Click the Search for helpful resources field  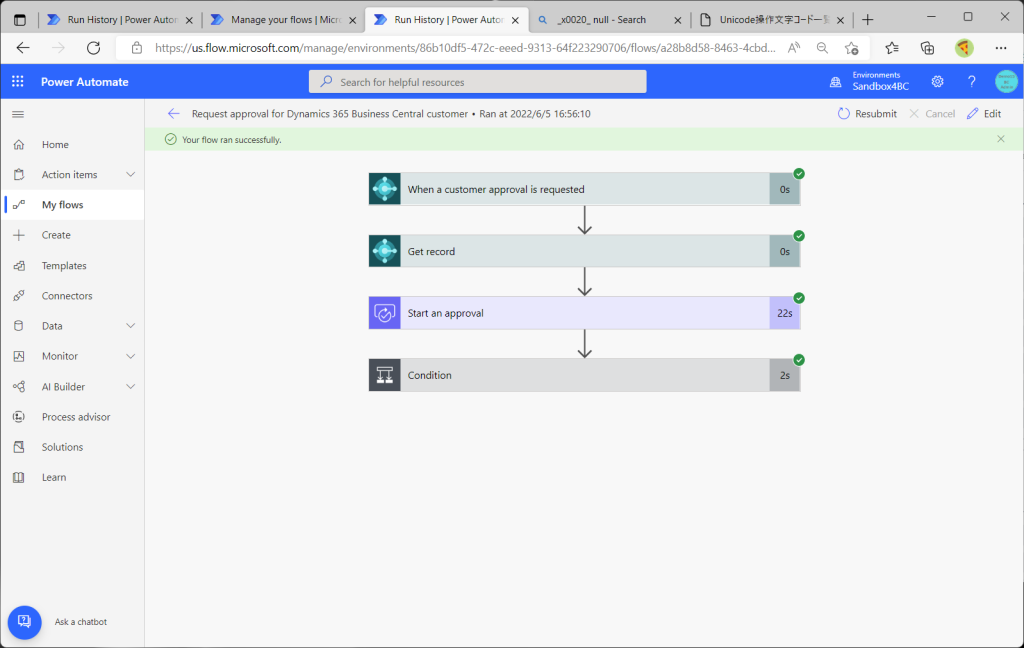[x=477, y=82]
